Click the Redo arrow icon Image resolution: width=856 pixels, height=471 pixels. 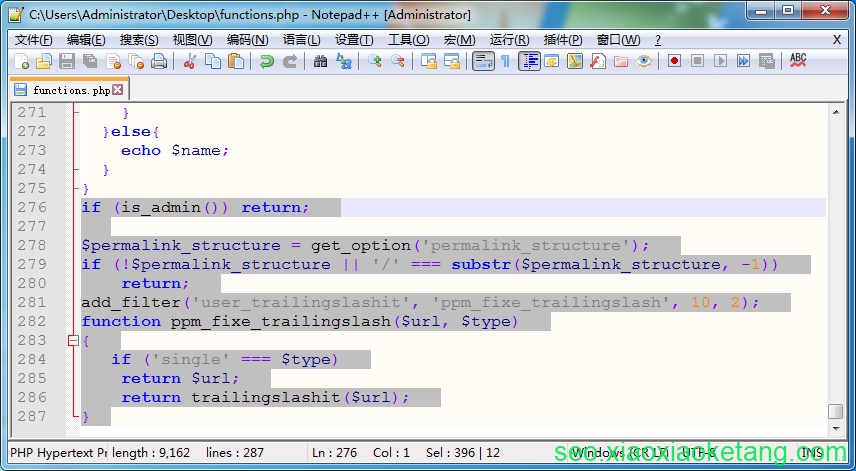pyautogui.click(x=289, y=61)
